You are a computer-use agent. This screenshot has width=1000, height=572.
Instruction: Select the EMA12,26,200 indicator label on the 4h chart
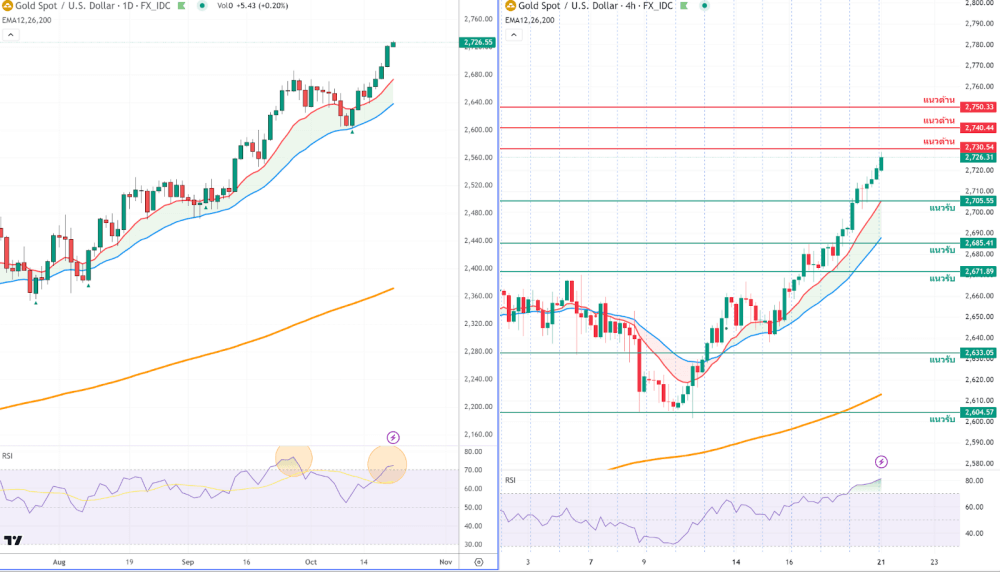531,20
